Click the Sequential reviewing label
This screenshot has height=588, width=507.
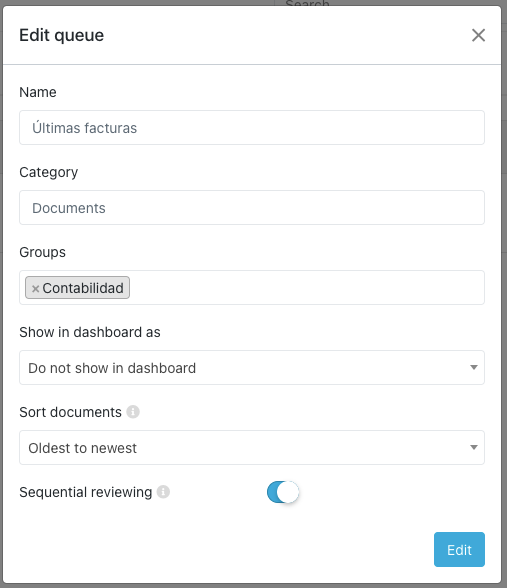(86, 492)
